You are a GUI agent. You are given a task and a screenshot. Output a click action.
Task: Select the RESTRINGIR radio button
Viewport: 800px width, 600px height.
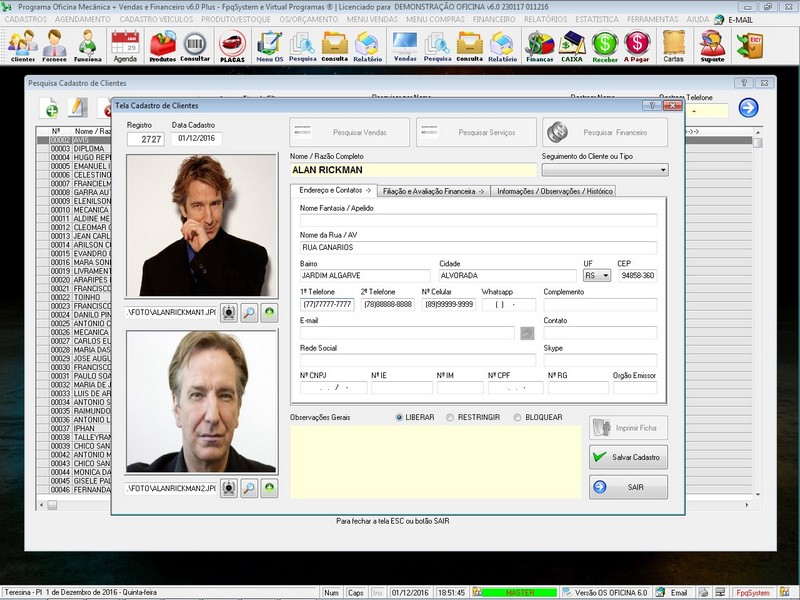click(449, 417)
